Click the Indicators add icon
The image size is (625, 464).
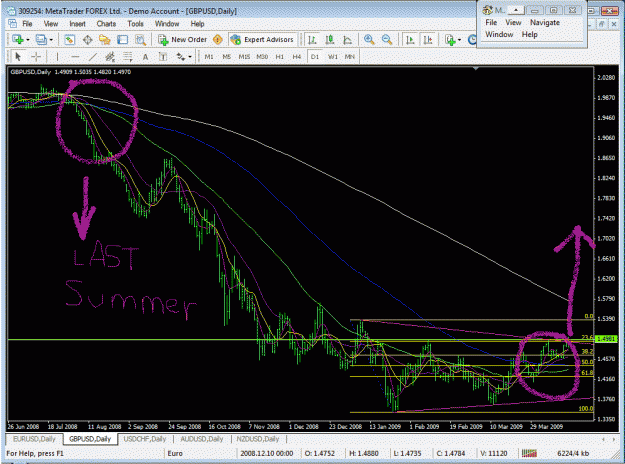coord(450,39)
